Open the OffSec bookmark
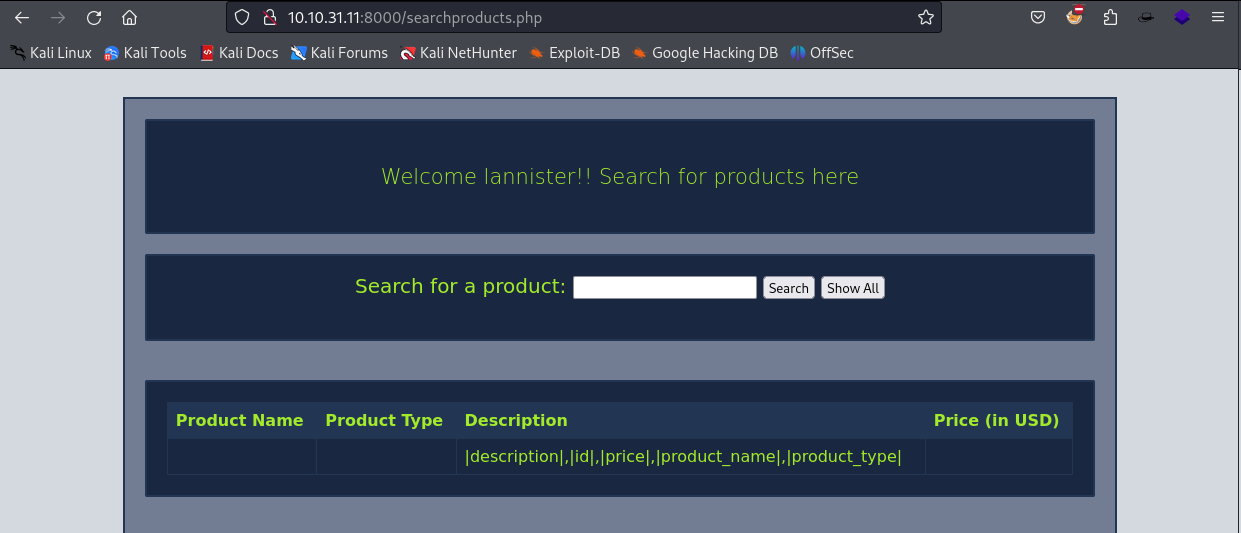The width and height of the screenshot is (1241, 533). point(822,53)
